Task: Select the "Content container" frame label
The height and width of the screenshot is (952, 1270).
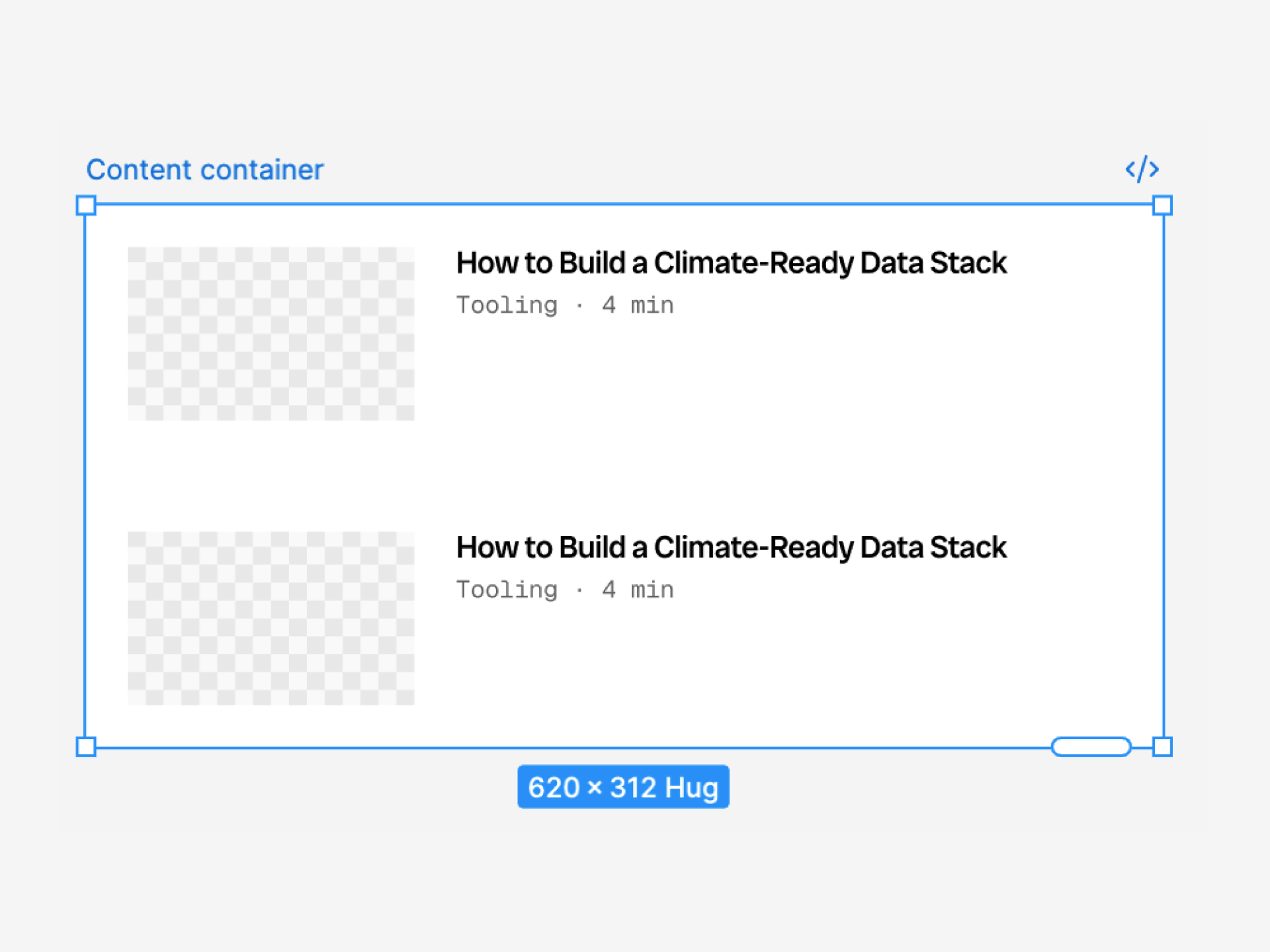Action: [205, 170]
